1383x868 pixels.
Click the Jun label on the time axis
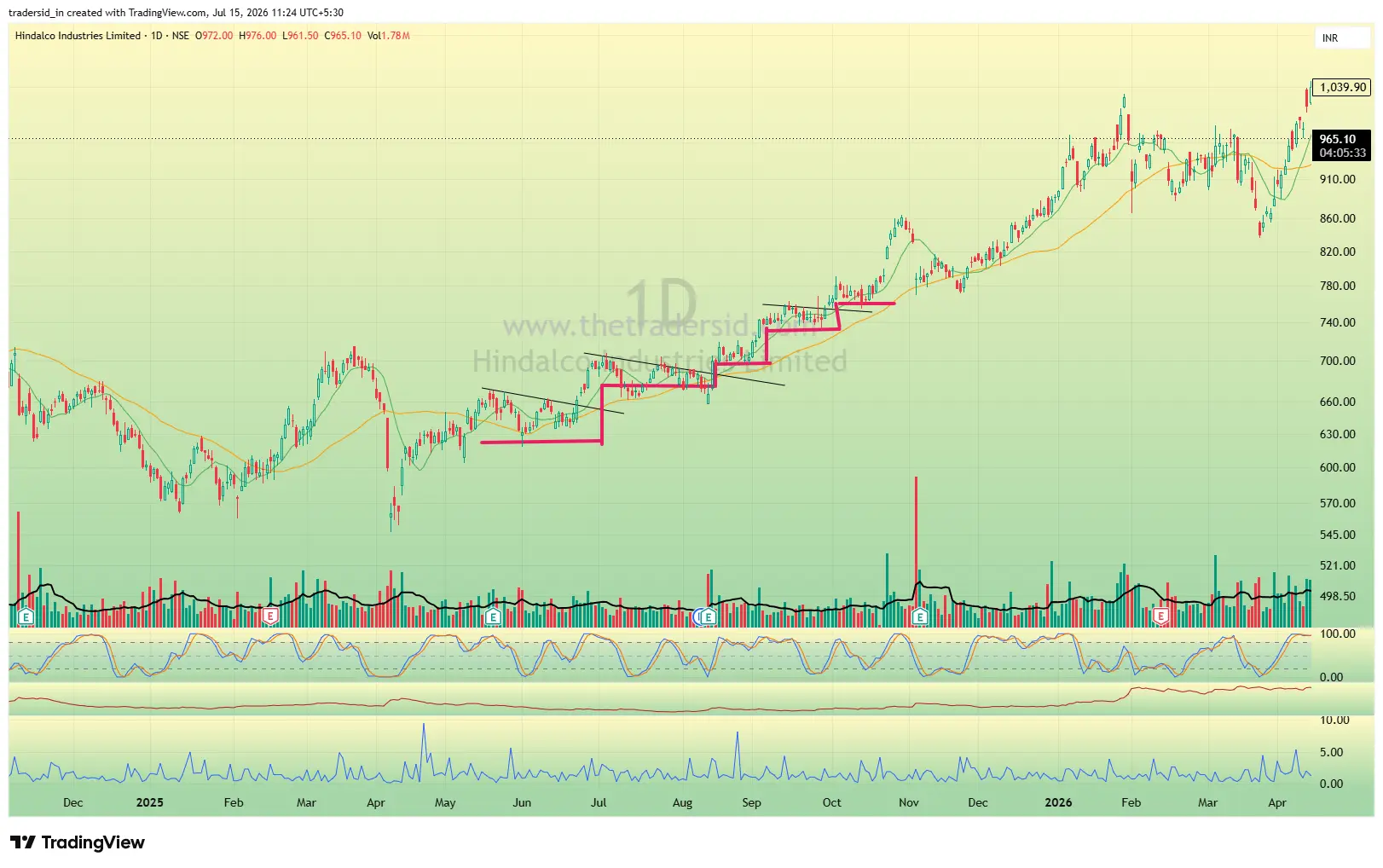[522, 802]
